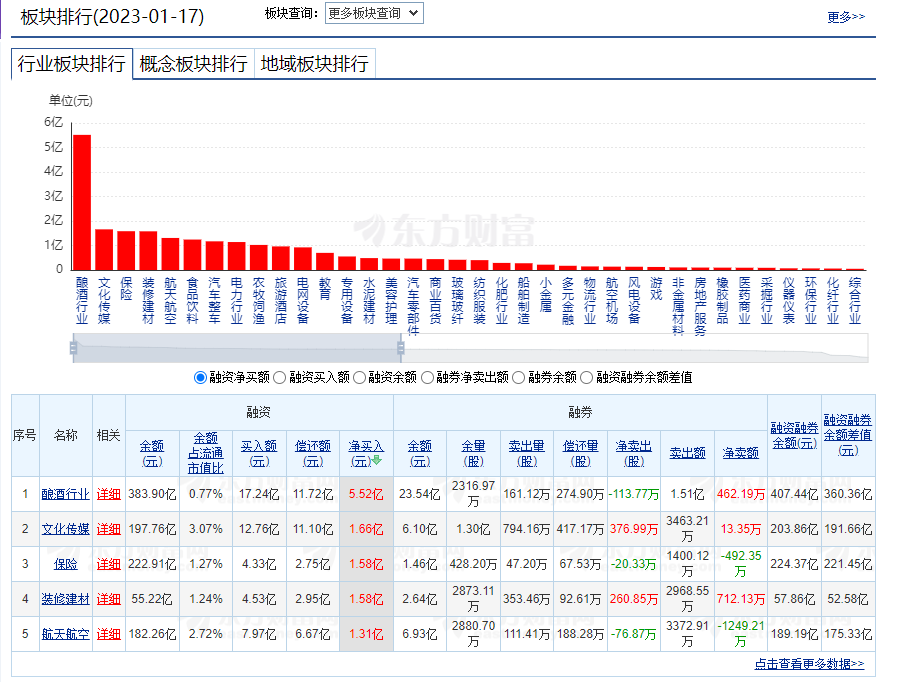Click the tall 酿酒行业 bar in chart

click(82, 200)
